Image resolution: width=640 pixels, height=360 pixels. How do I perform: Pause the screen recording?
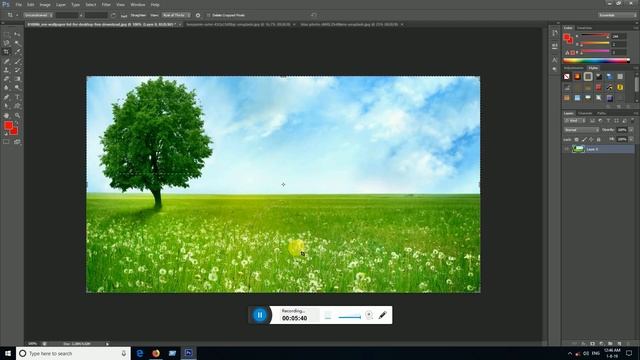(x=260, y=315)
